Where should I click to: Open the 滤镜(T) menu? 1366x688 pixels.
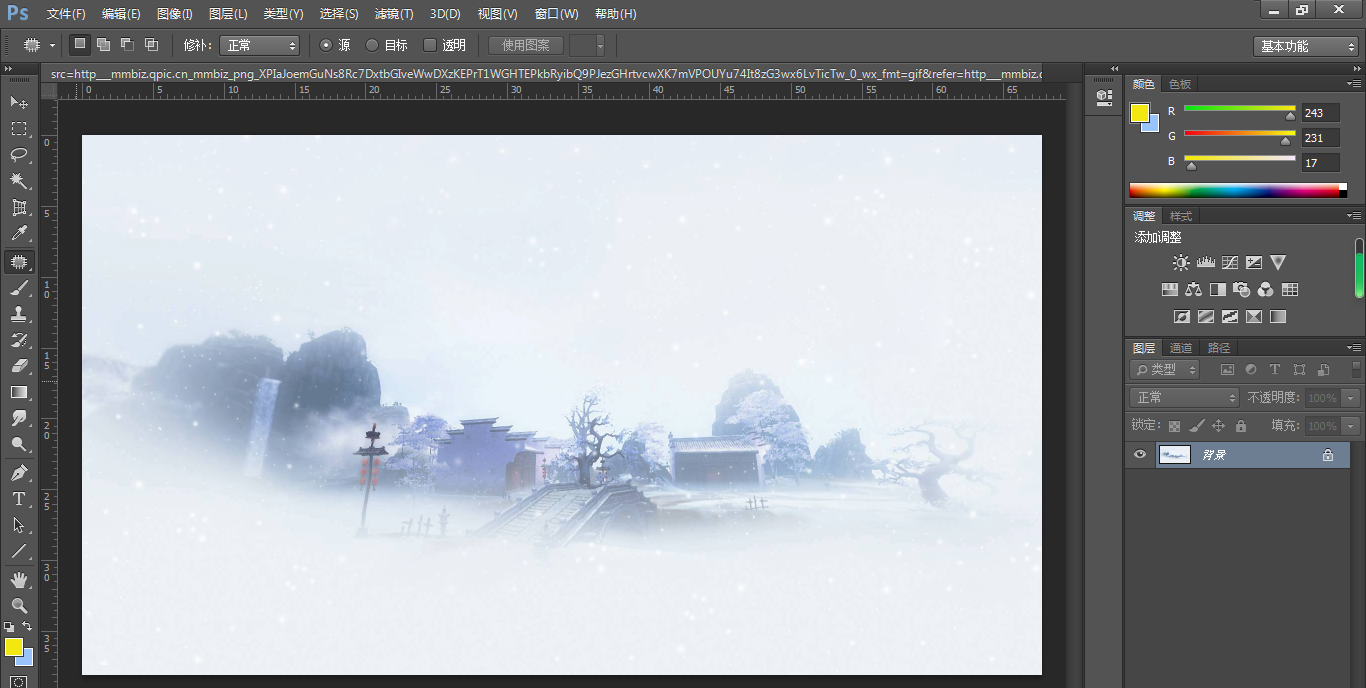click(393, 14)
